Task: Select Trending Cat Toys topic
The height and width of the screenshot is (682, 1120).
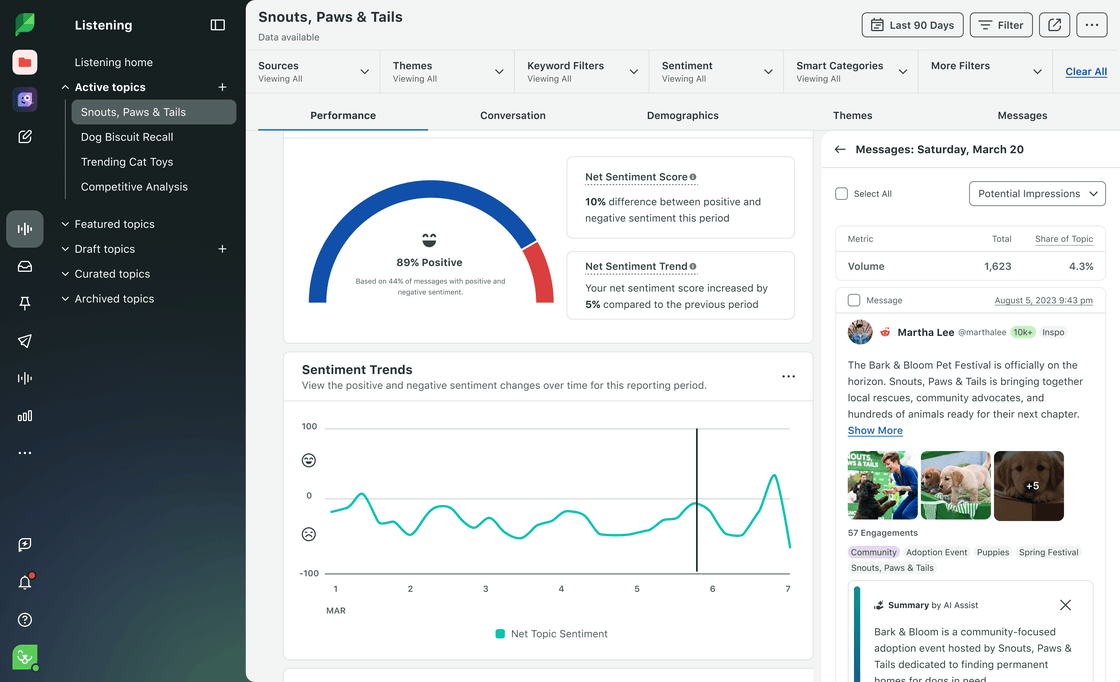Action: (127, 162)
